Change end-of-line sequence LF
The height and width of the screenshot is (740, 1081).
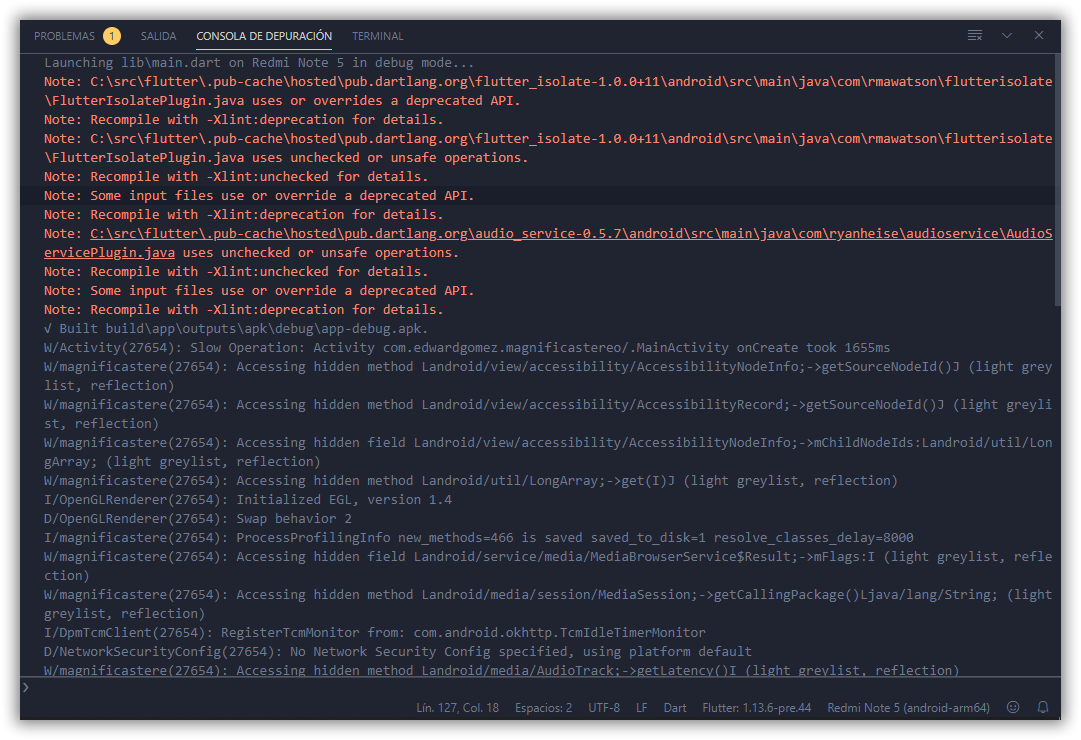pyautogui.click(x=641, y=708)
